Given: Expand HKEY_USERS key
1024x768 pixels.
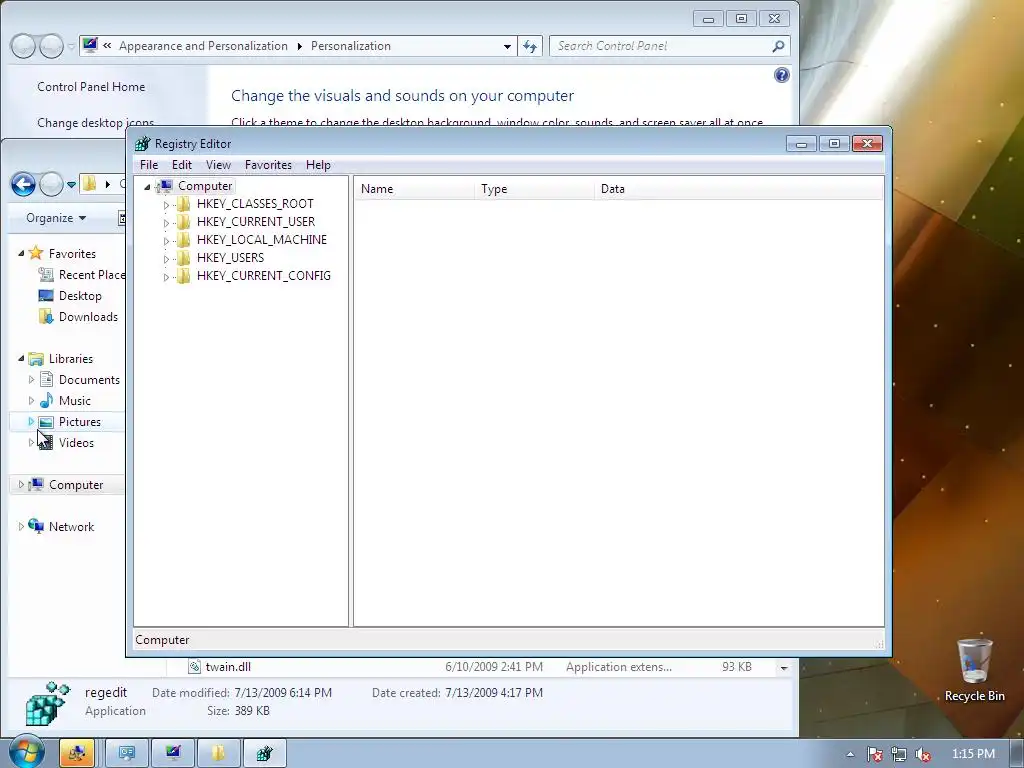Looking at the screenshot, I should (x=166, y=259).
